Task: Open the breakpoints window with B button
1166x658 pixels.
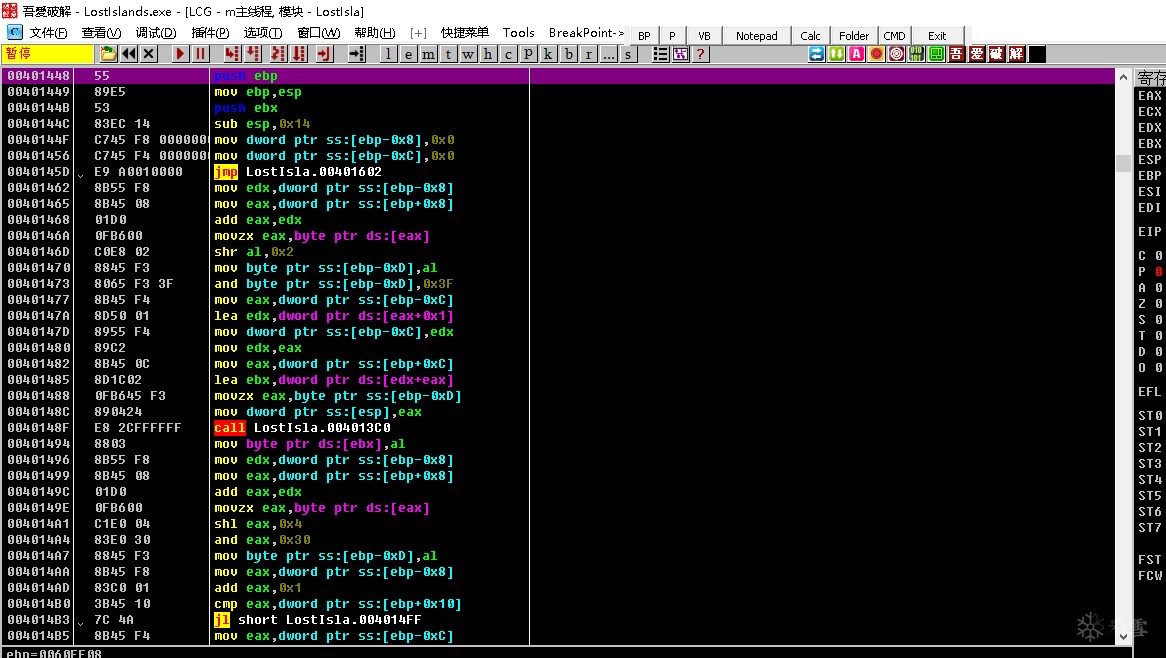Action: pos(569,54)
